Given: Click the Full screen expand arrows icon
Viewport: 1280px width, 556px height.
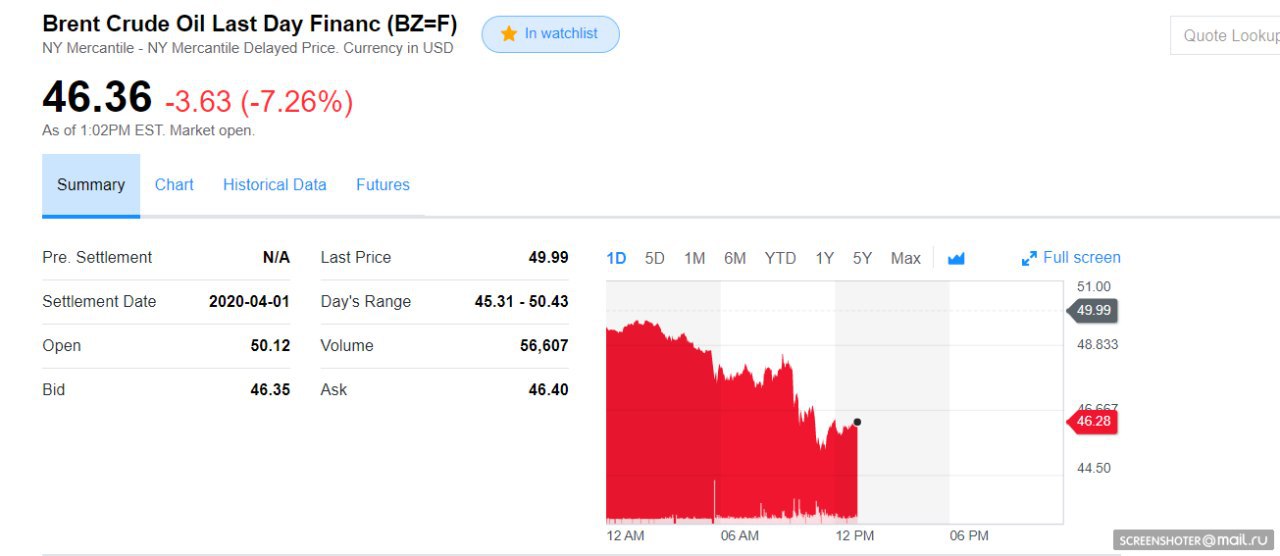Looking at the screenshot, I should pos(1029,258).
